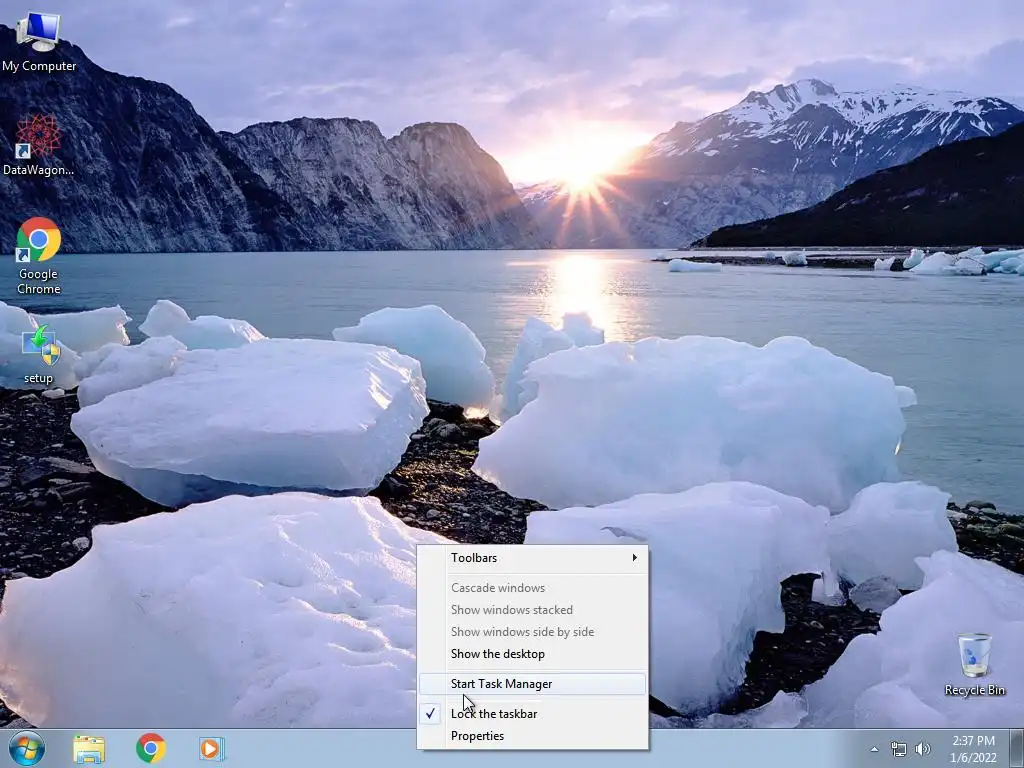Select the Recycle Bin icon
The height and width of the screenshot is (768, 1024).
[974, 665]
